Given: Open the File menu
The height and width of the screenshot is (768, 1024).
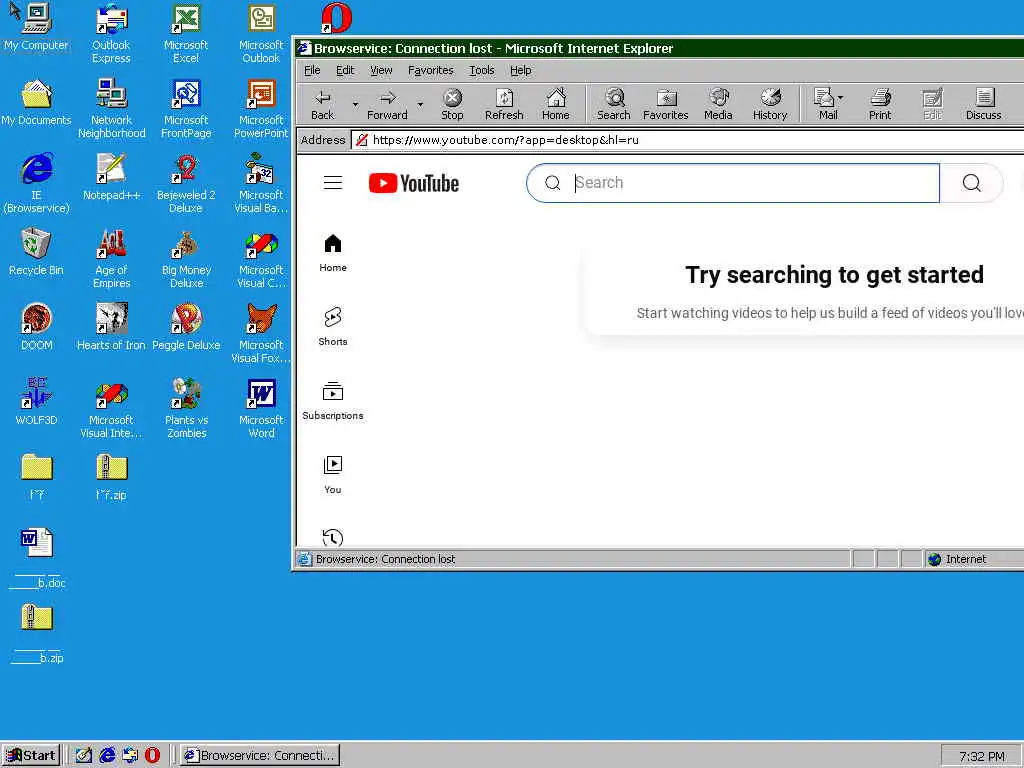Looking at the screenshot, I should tap(312, 70).
